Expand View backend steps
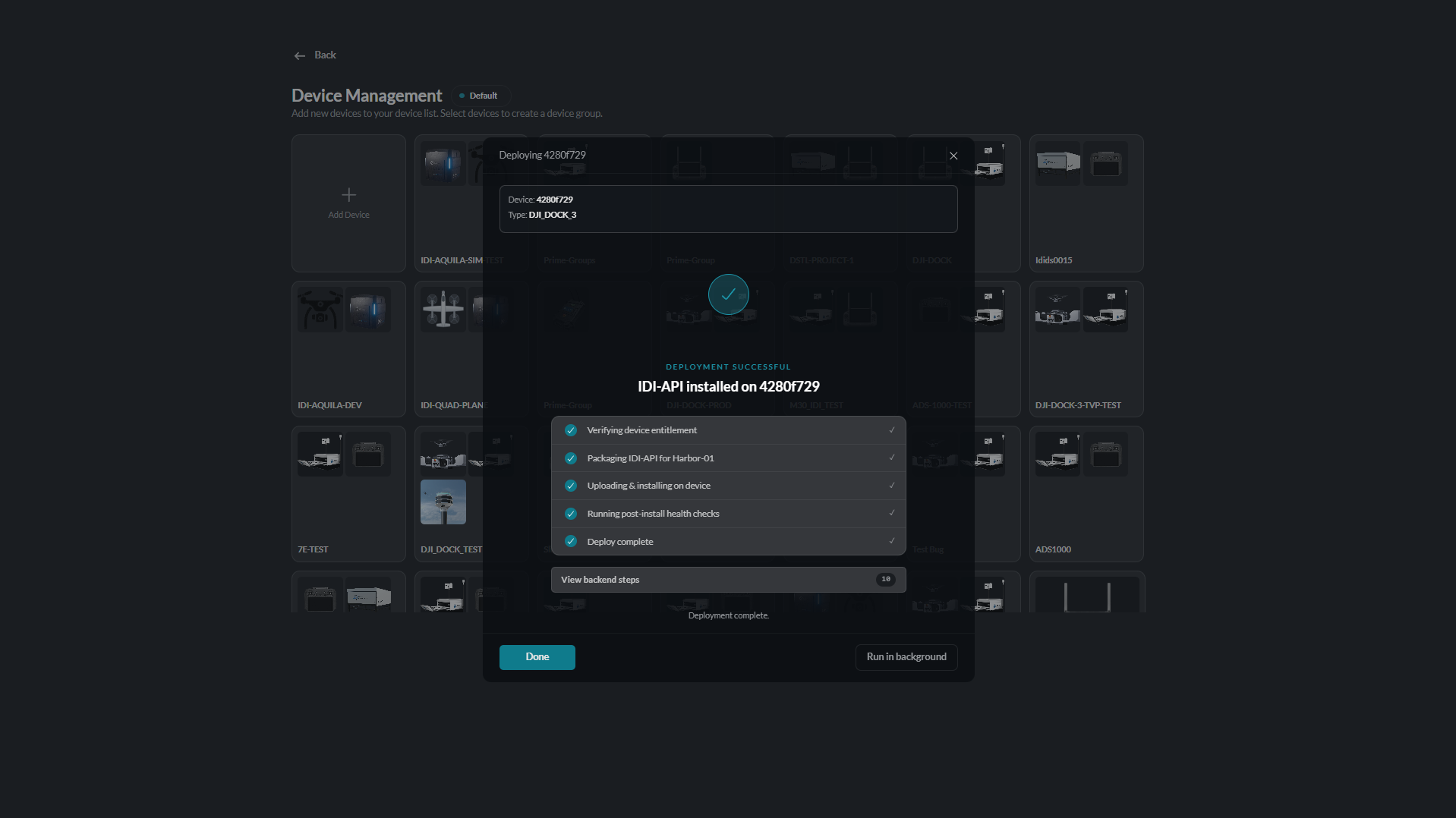 click(x=728, y=580)
